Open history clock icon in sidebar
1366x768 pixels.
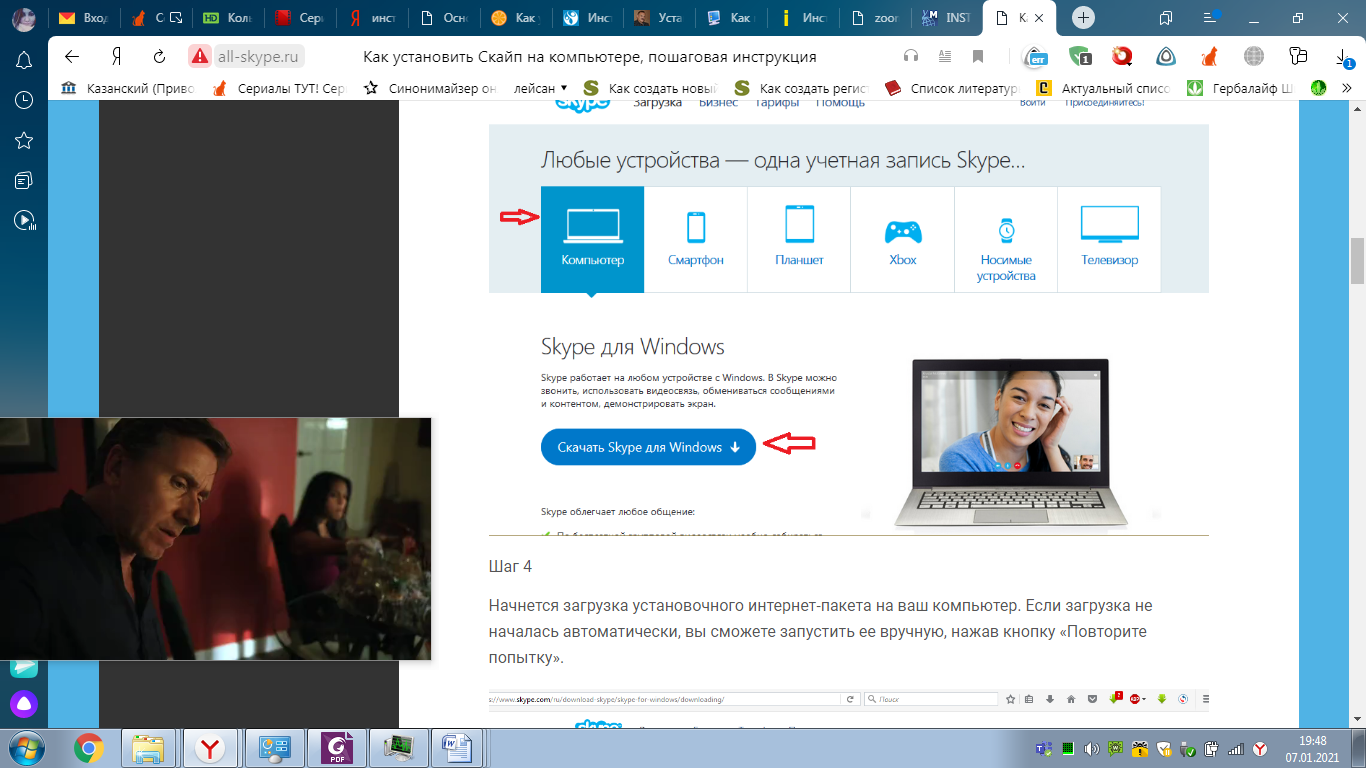click(24, 100)
